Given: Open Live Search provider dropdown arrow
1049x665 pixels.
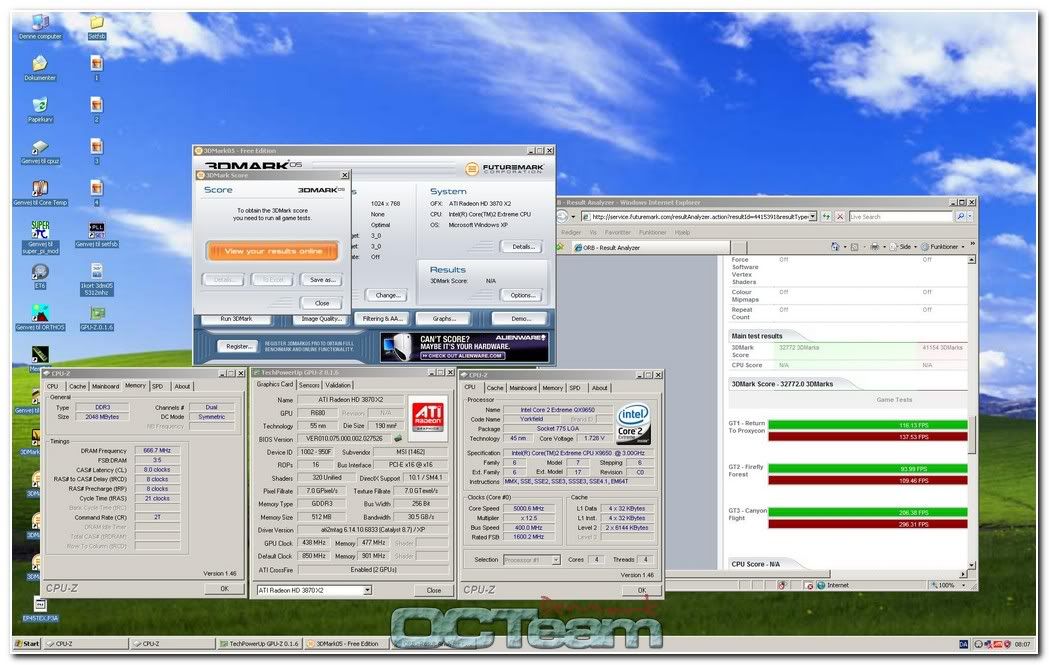Looking at the screenshot, I should (x=970, y=217).
